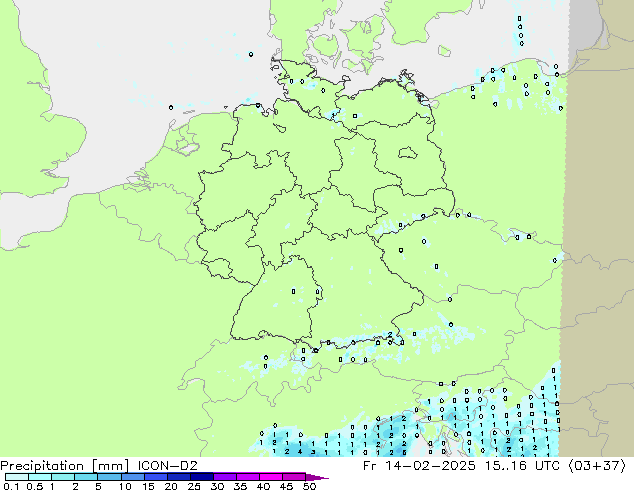Click the 30–35 mm purple legend swatch

tap(224, 477)
